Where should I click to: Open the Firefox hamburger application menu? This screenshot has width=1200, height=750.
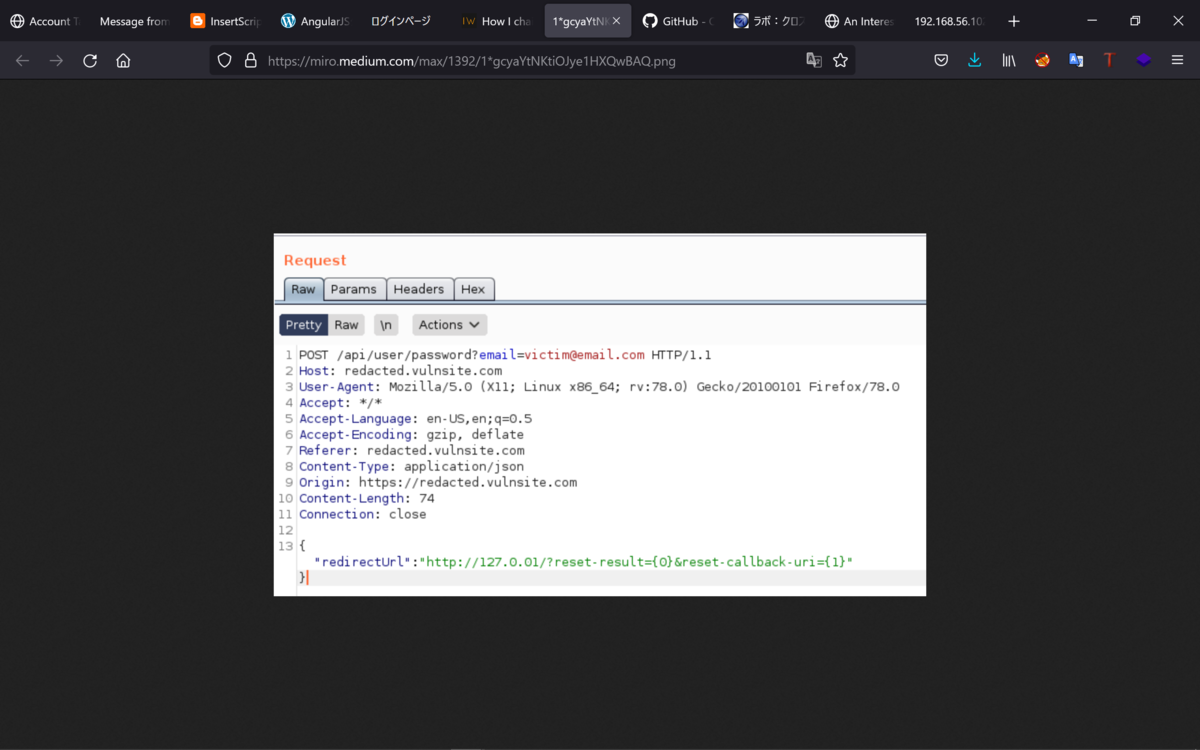click(1177, 61)
